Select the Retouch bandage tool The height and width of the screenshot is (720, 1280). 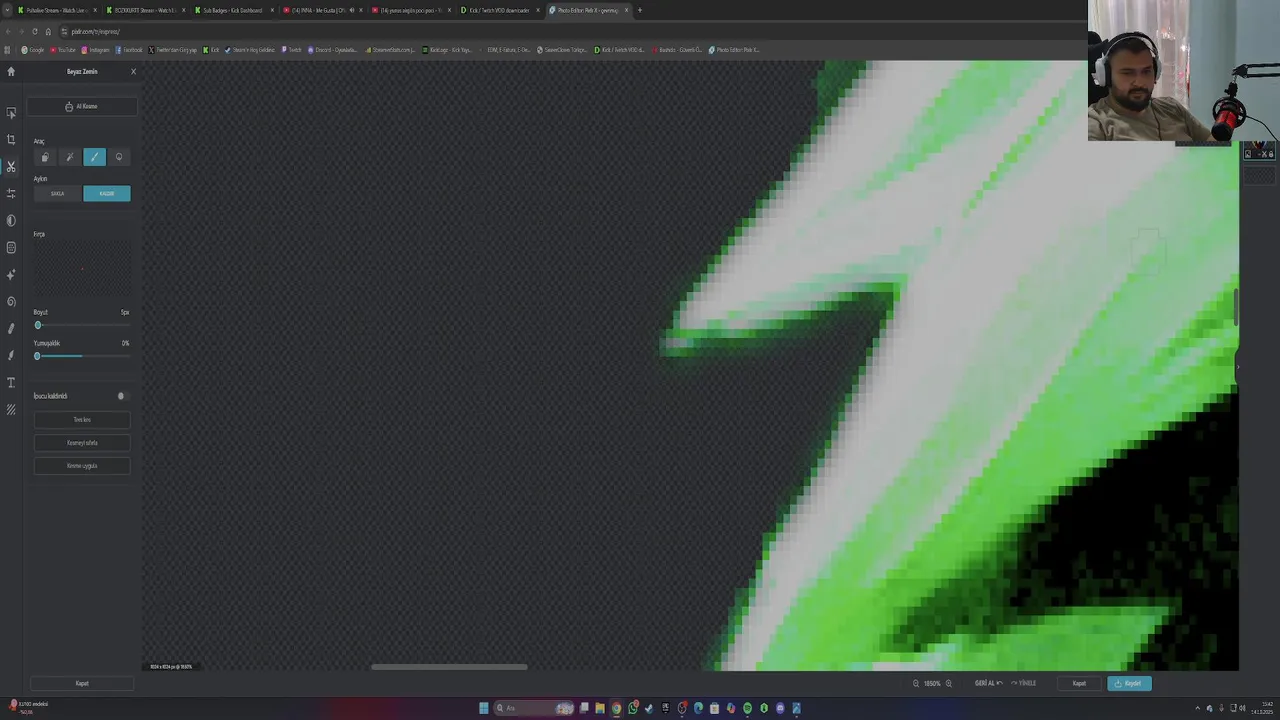tap(11, 328)
